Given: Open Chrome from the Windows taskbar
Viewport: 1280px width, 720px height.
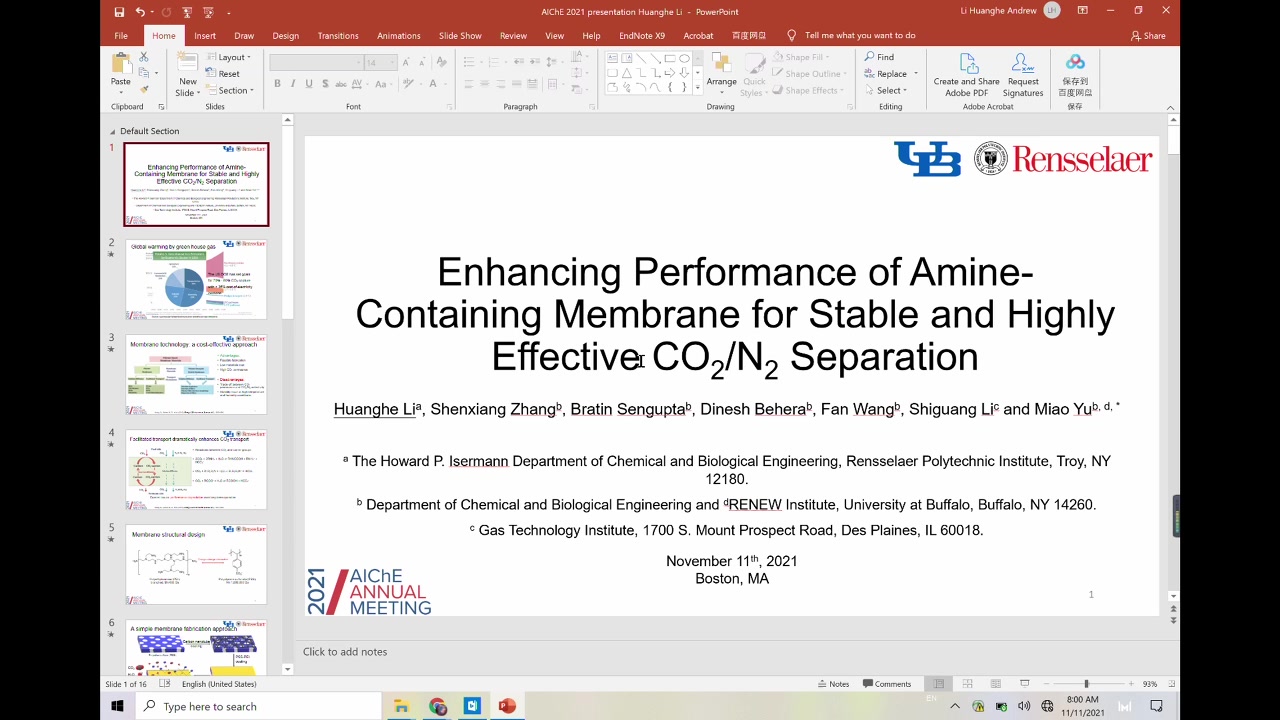Looking at the screenshot, I should pos(438,706).
